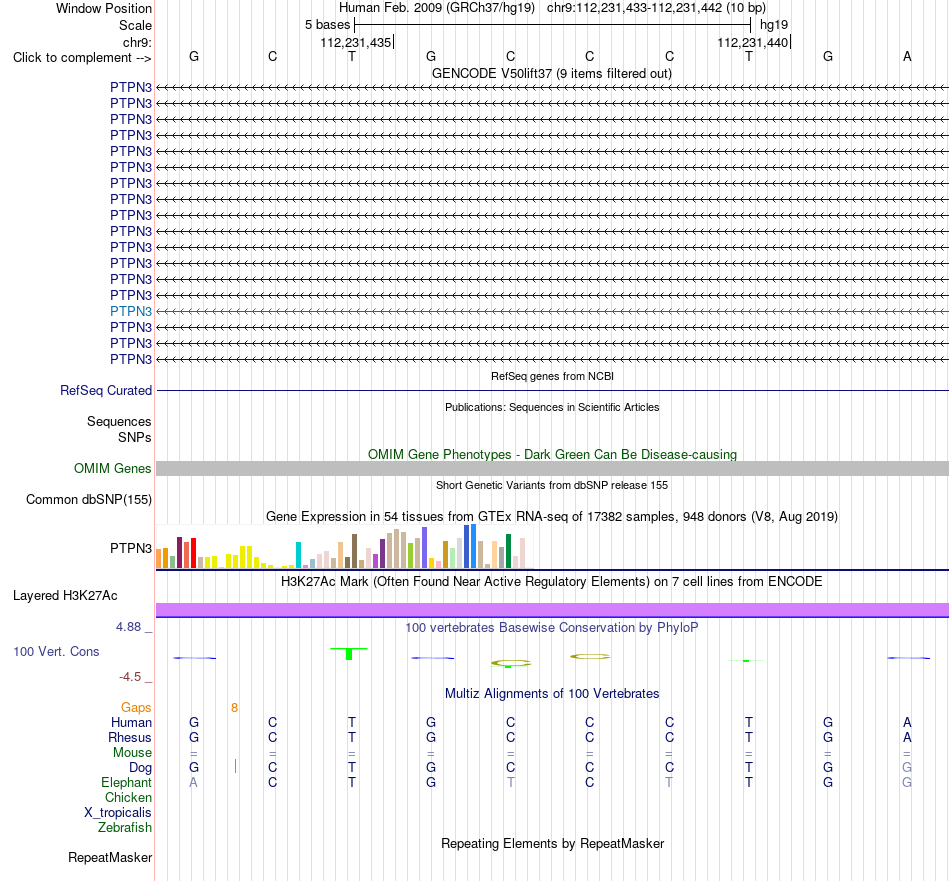
Task: Click the PTPN3 label beside the GTEx bar chart
Action: (x=131, y=548)
